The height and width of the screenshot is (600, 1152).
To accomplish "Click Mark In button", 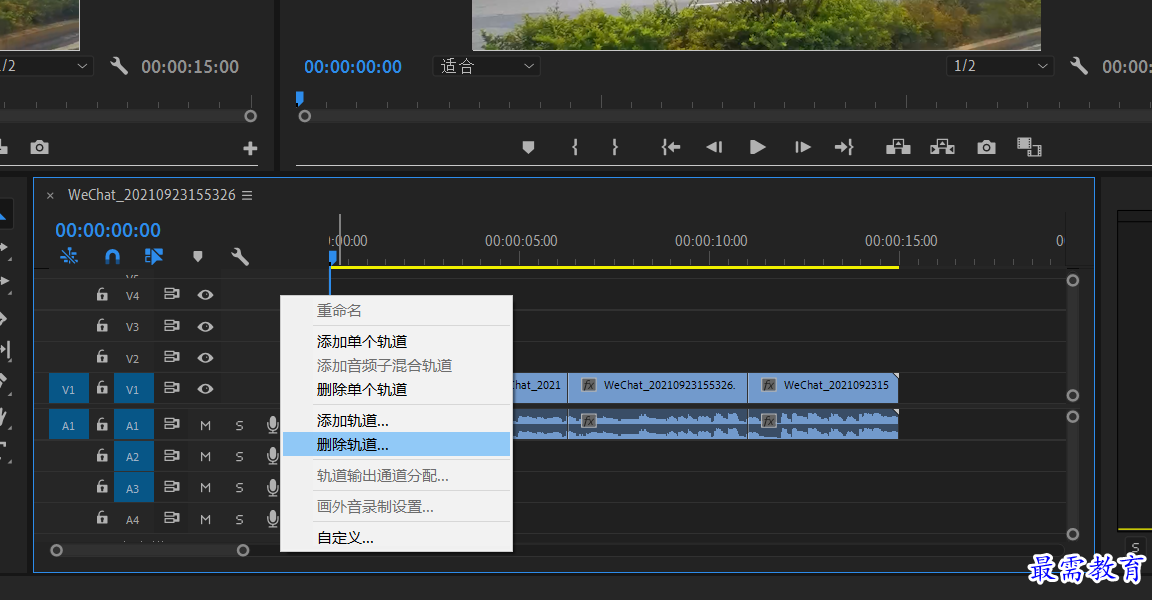I will 575,148.
